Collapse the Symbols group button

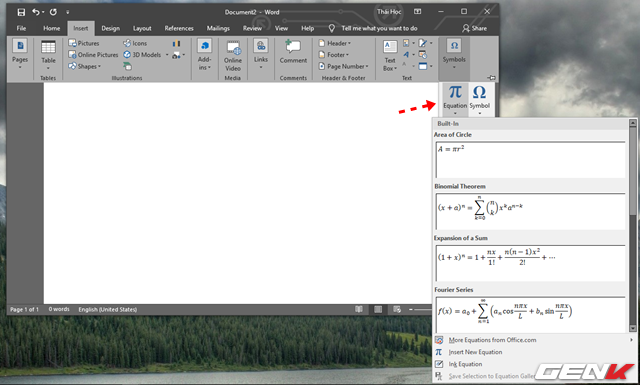click(454, 54)
